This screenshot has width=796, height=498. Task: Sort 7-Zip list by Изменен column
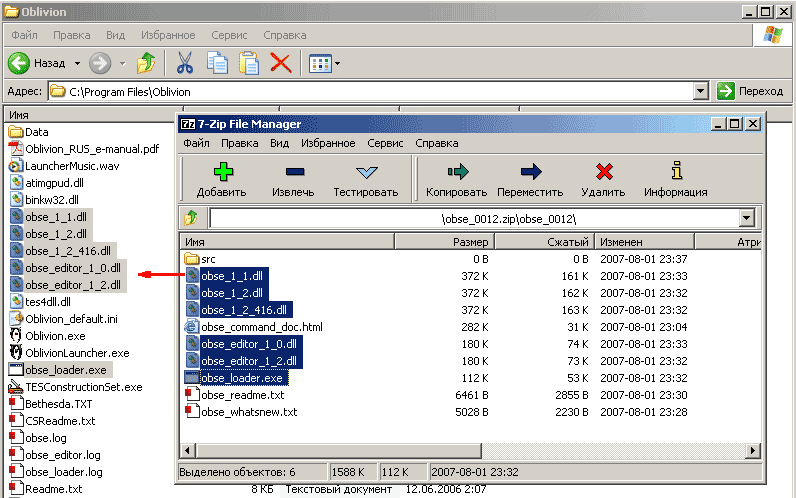point(644,242)
